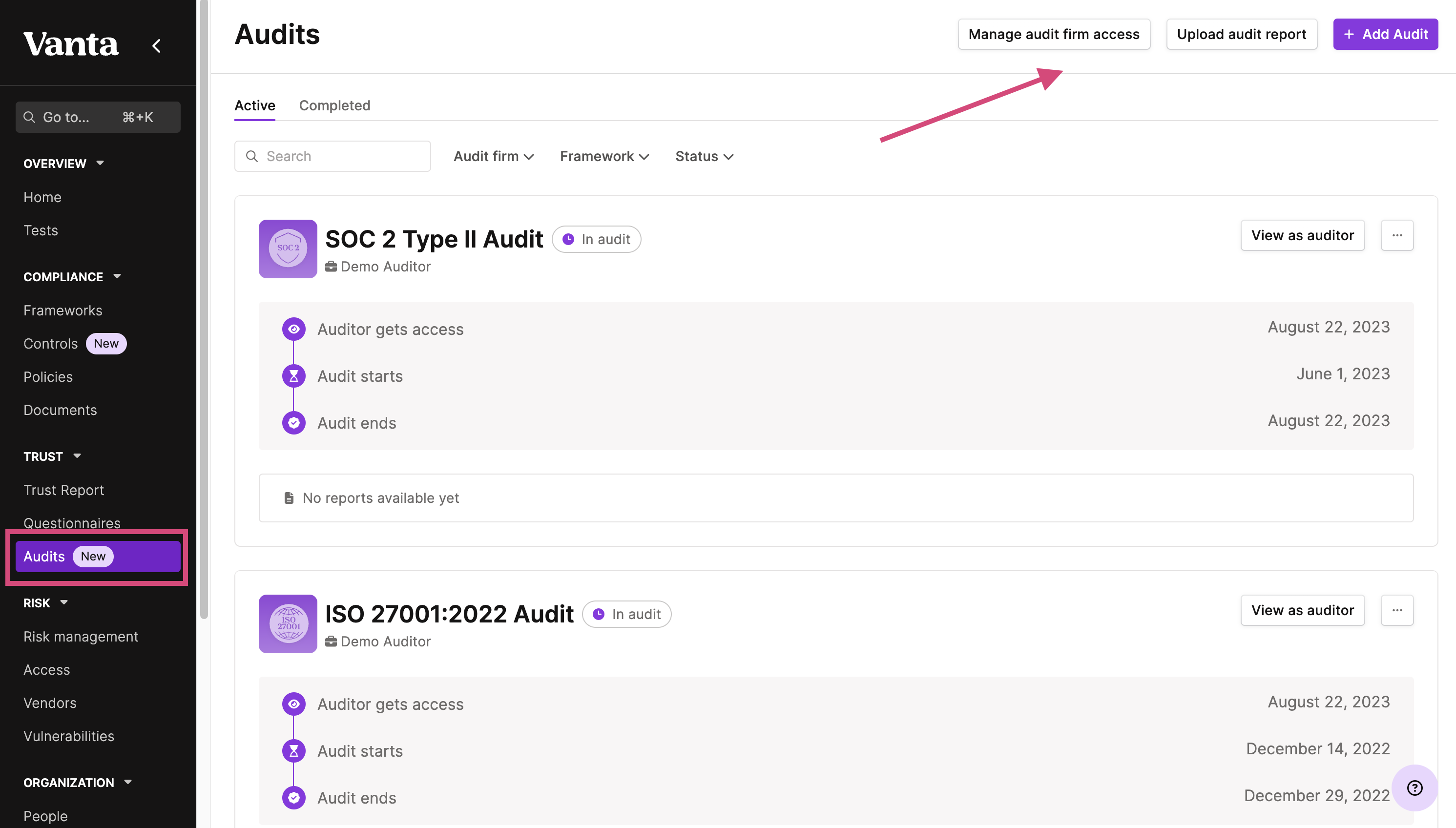Open People in sidebar
The height and width of the screenshot is (828, 1456).
45,816
